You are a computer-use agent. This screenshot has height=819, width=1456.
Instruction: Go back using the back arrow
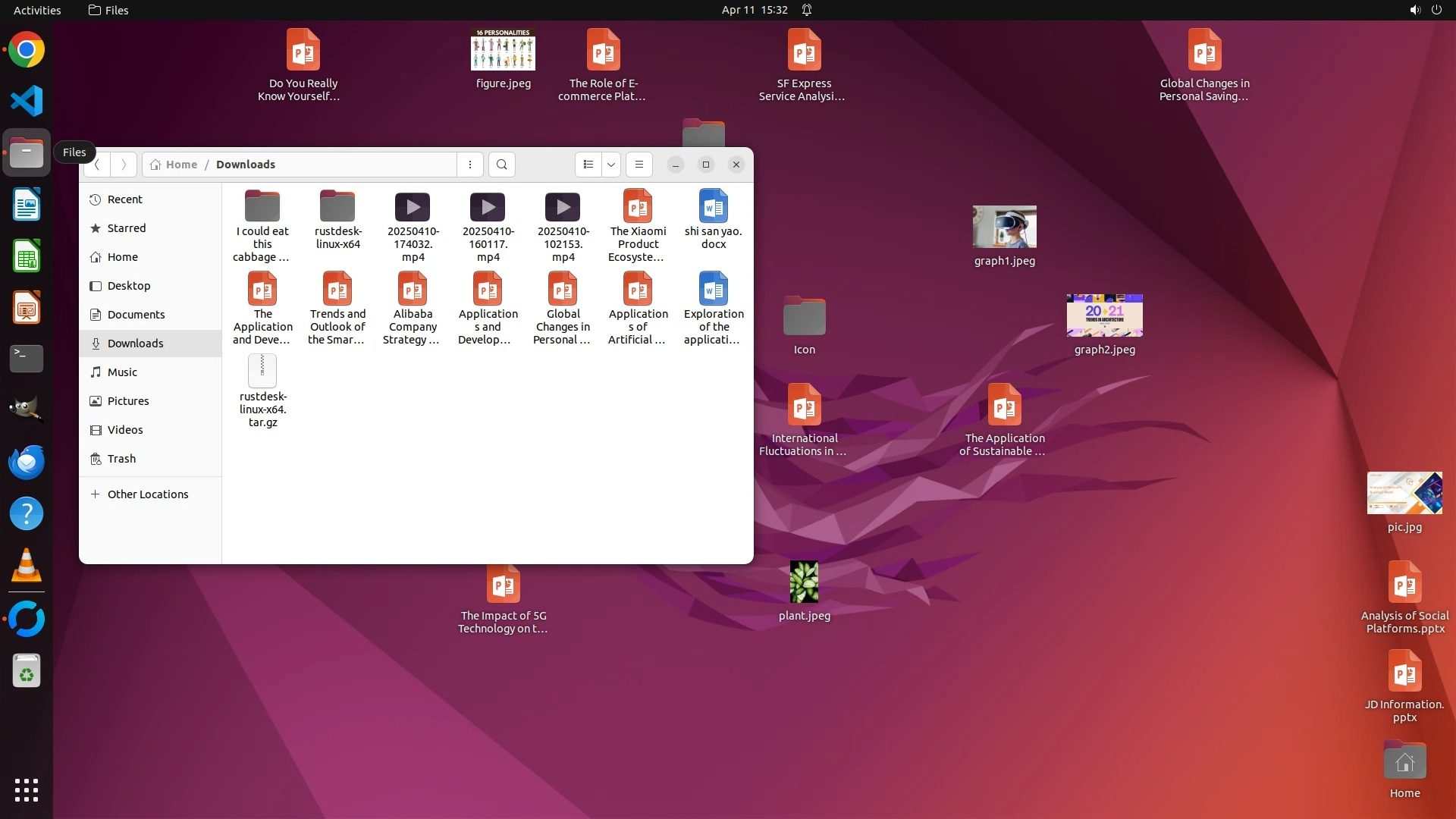pos(97,165)
